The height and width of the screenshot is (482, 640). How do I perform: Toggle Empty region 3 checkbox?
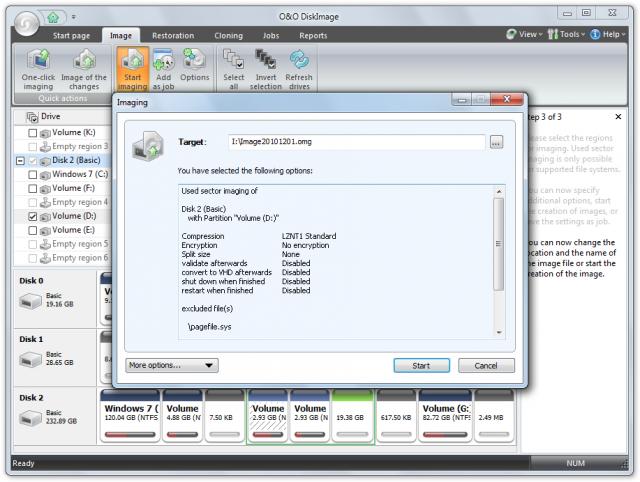click(33, 147)
